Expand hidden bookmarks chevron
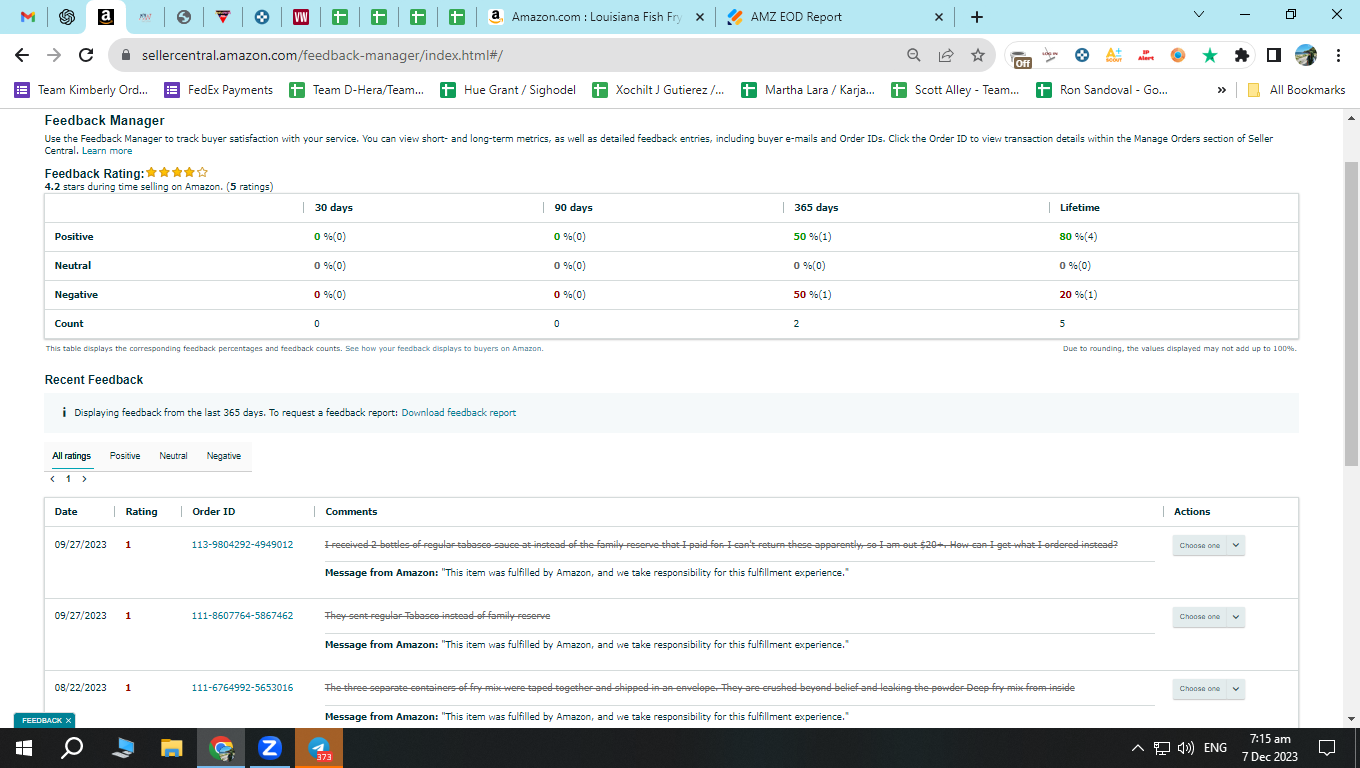 (x=1221, y=90)
